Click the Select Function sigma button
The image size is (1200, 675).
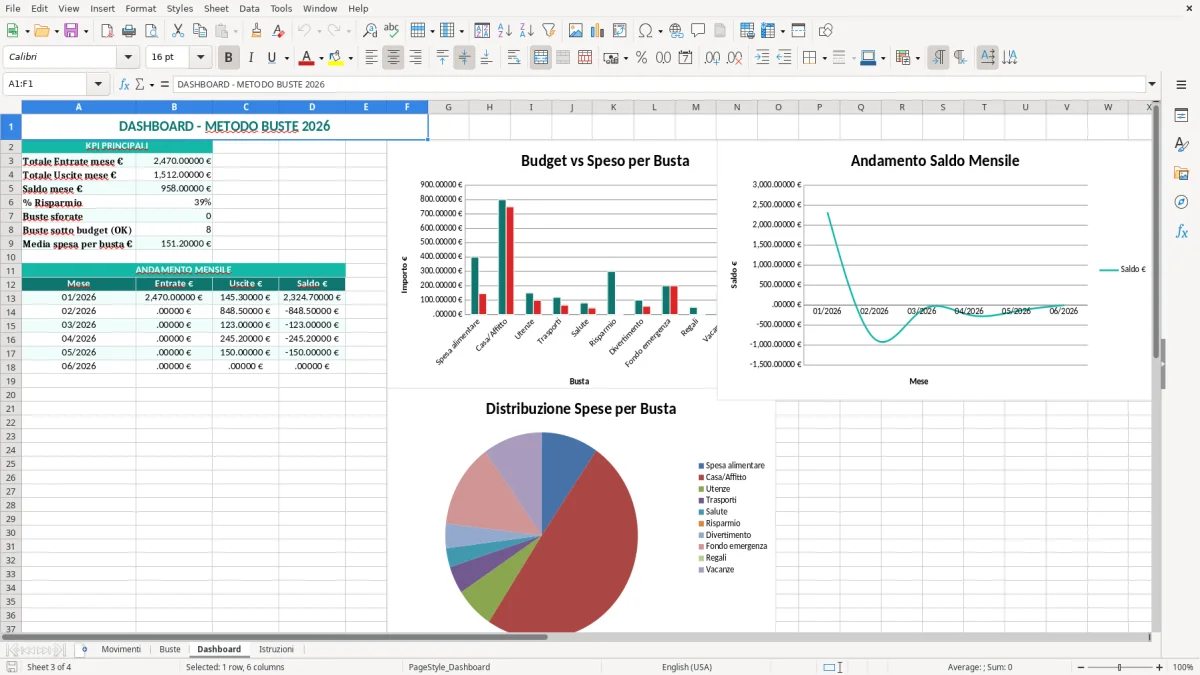[x=140, y=85]
